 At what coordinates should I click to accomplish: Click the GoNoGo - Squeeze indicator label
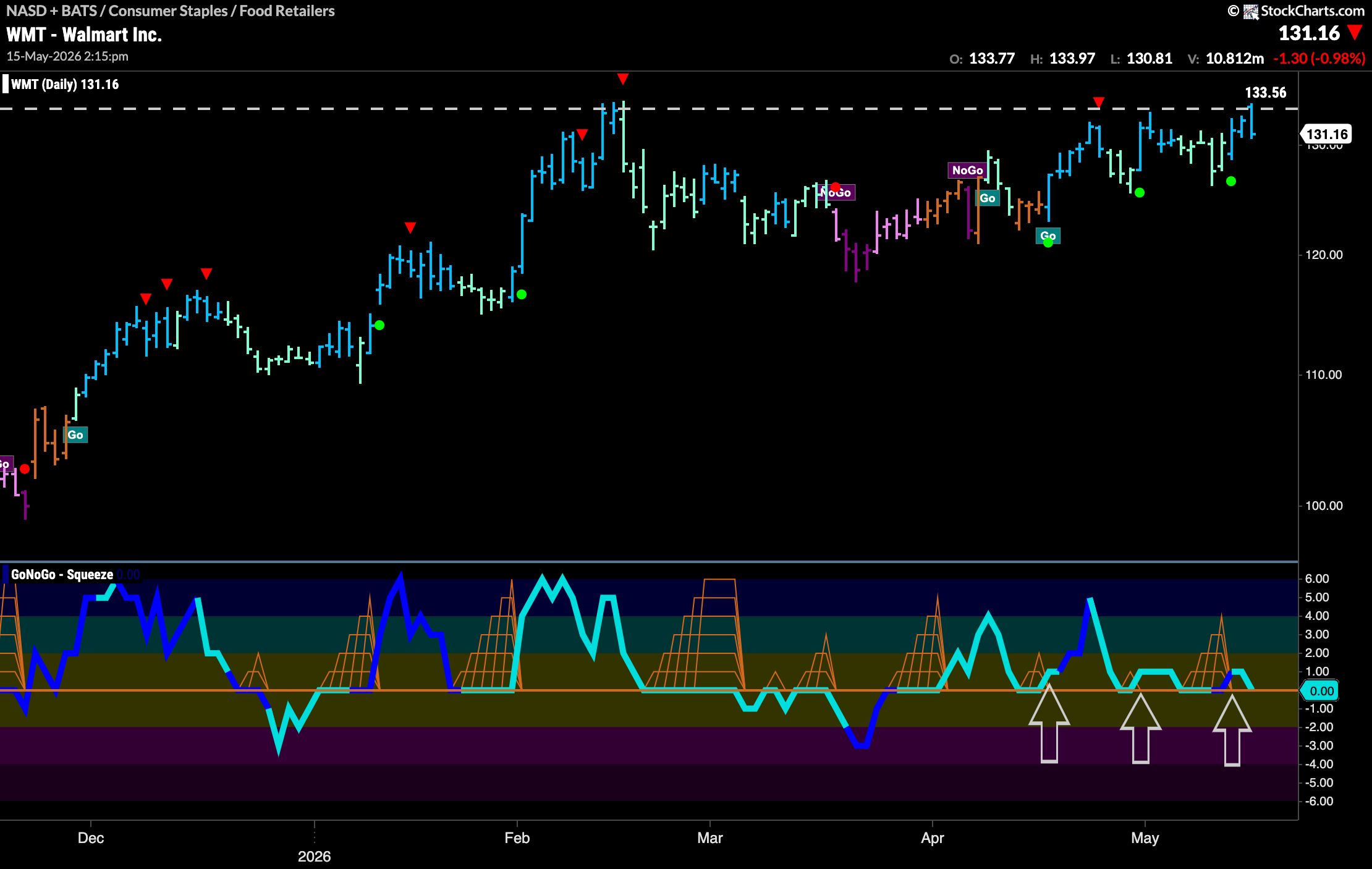click(62, 574)
